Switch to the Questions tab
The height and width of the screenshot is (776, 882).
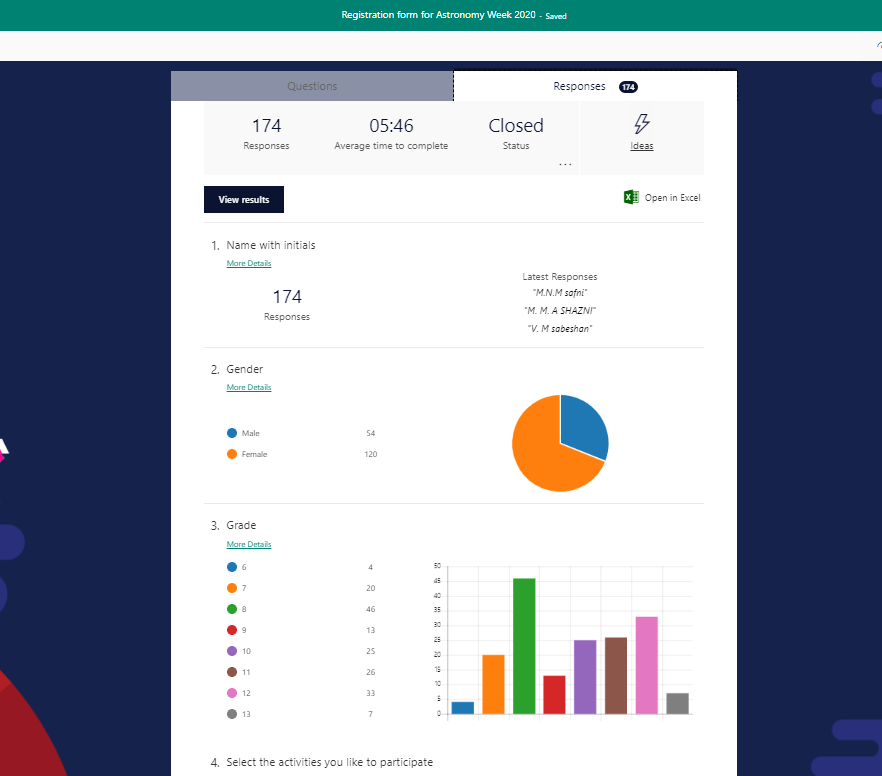pyautogui.click(x=312, y=86)
